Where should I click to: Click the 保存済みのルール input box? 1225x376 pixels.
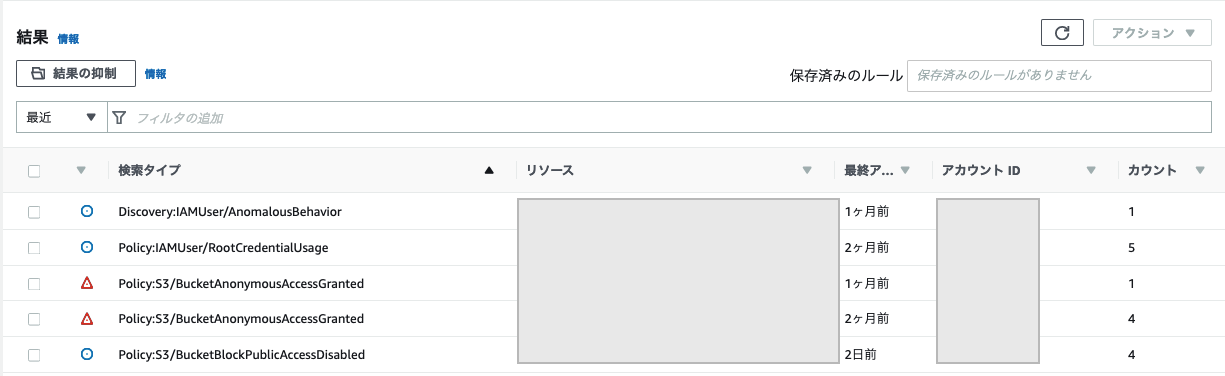point(1059,75)
